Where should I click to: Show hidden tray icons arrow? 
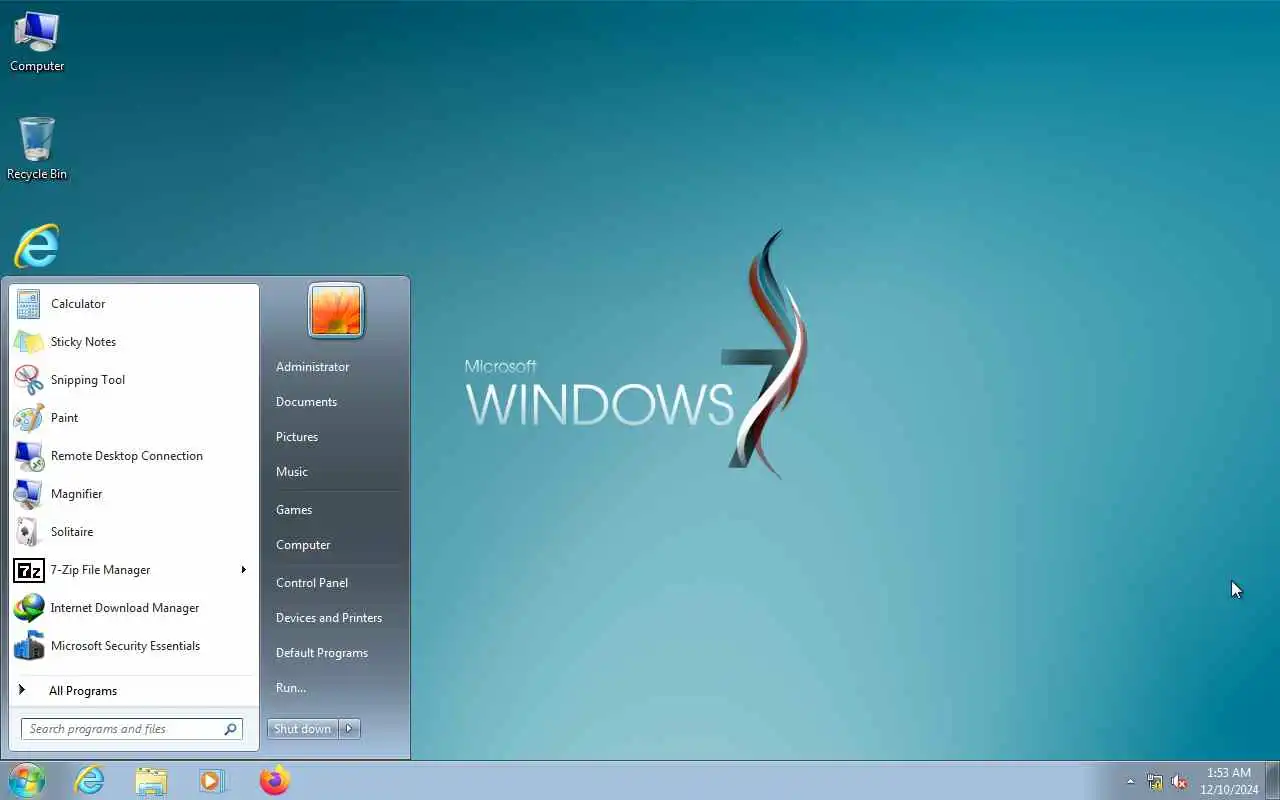(1130, 781)
